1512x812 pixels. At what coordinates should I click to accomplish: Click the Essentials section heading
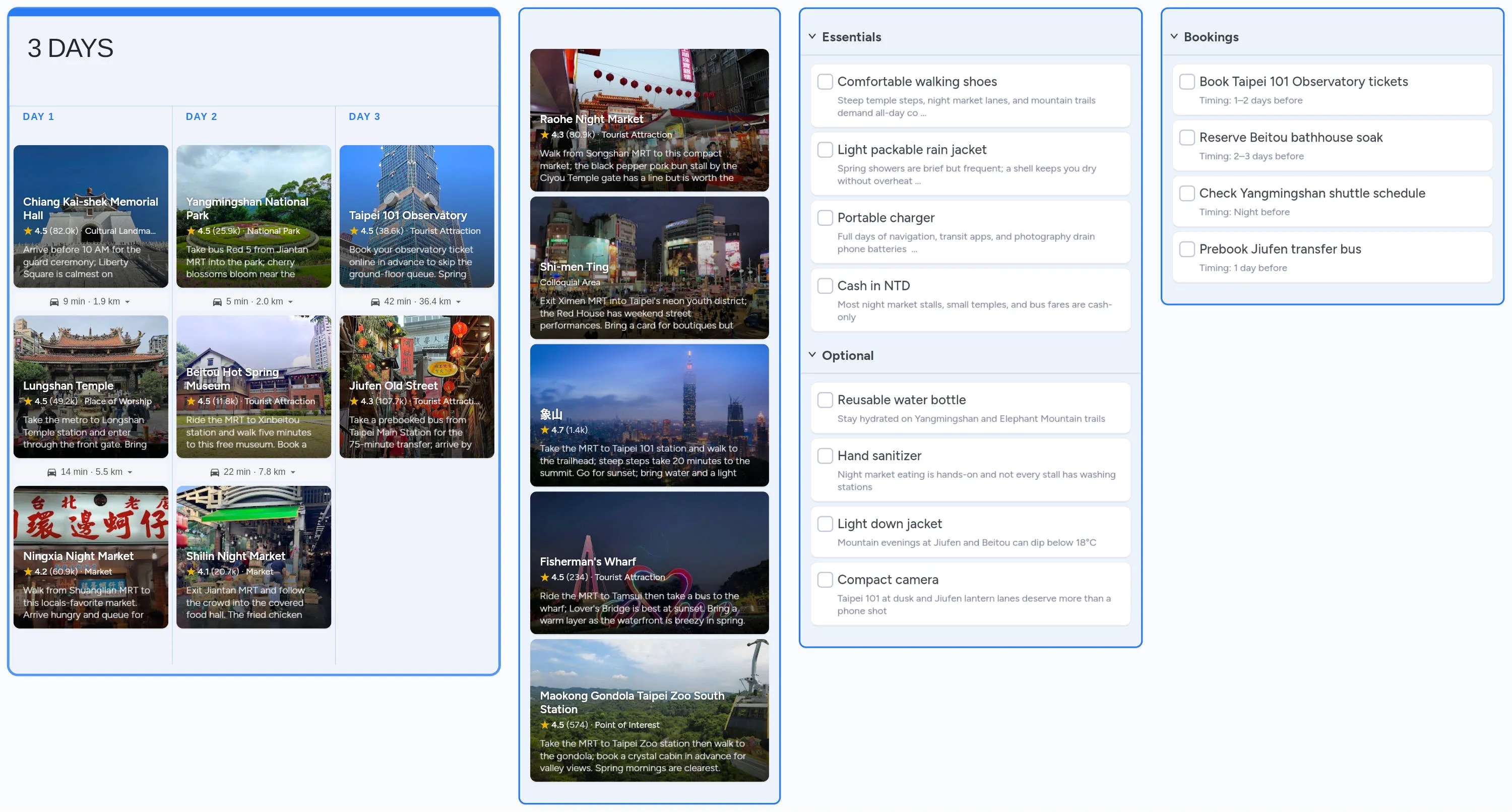point(852,37)
